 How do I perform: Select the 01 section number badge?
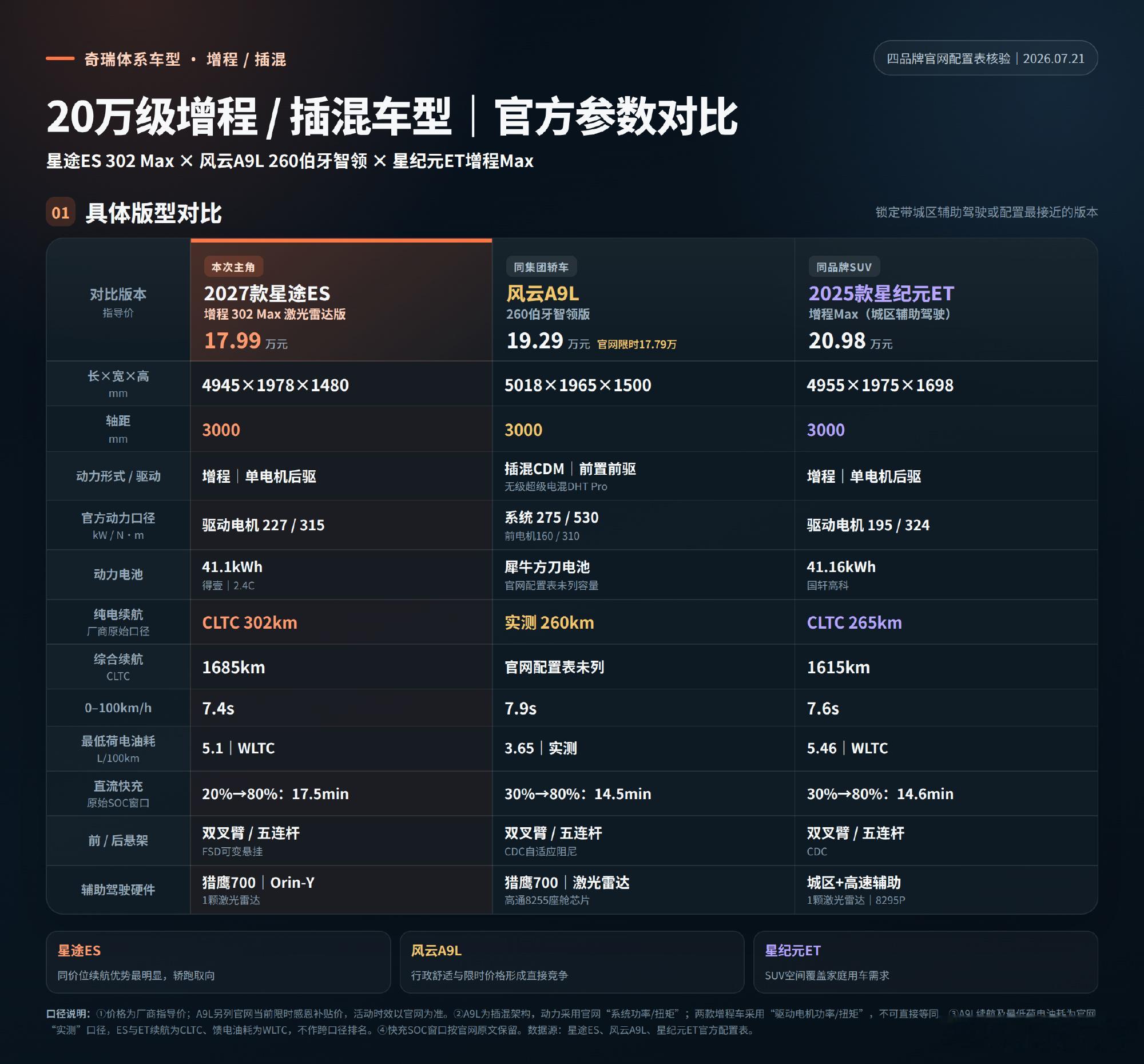coord(61,213)
